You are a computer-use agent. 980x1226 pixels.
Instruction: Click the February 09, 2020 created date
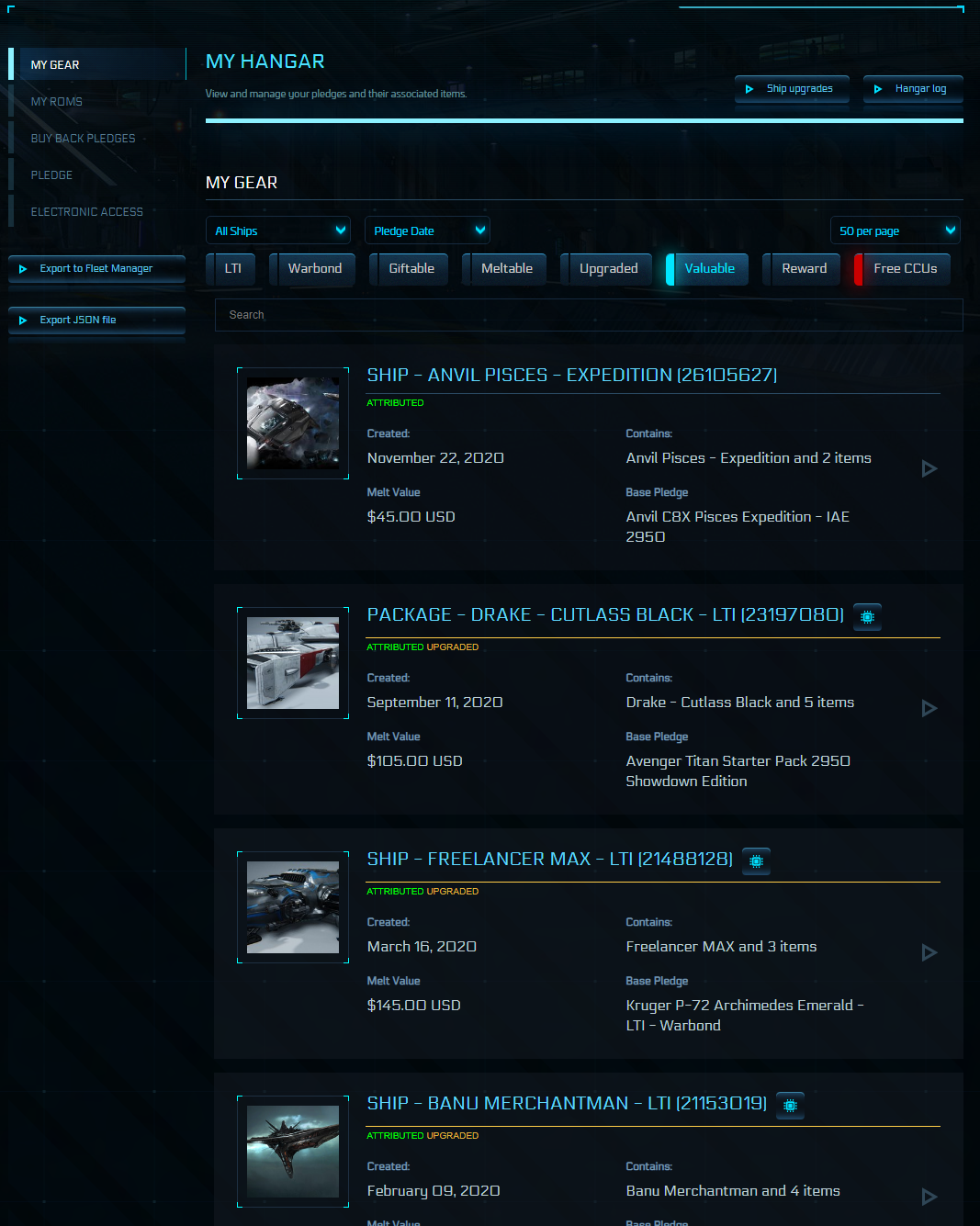coord(434,1191)
